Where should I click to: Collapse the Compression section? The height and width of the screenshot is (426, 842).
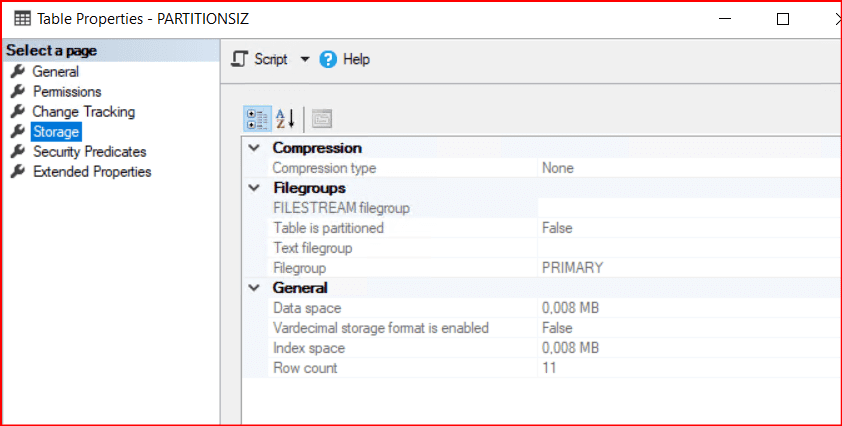[x=253, y=148]
